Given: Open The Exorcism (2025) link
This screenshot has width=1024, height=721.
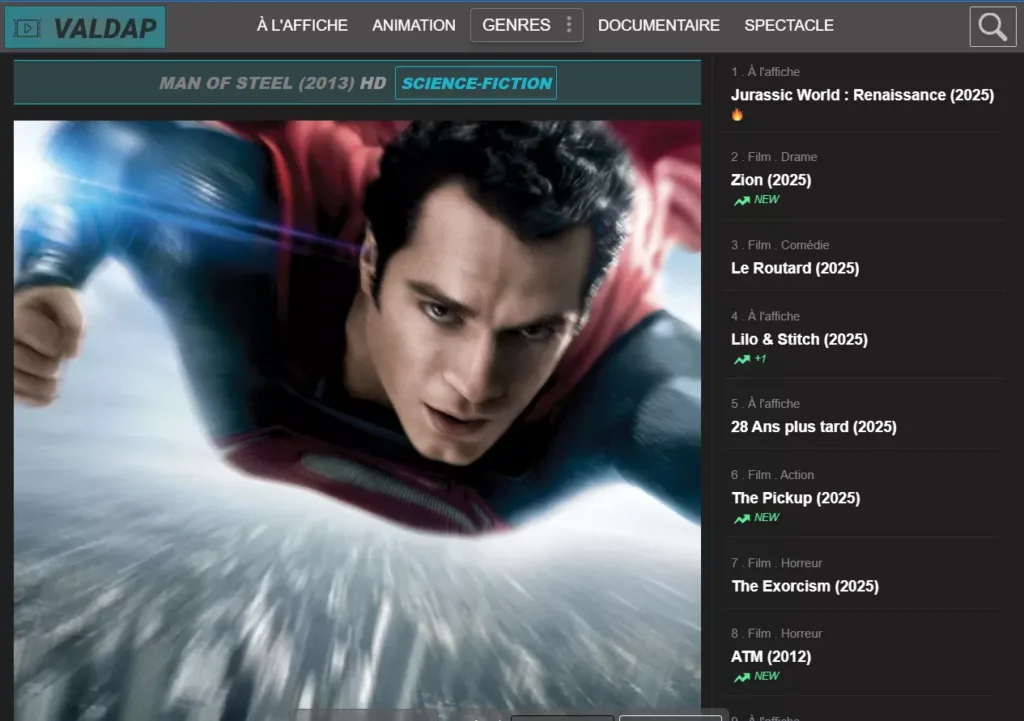Looking at the screenshot, I should pos(805,586).
